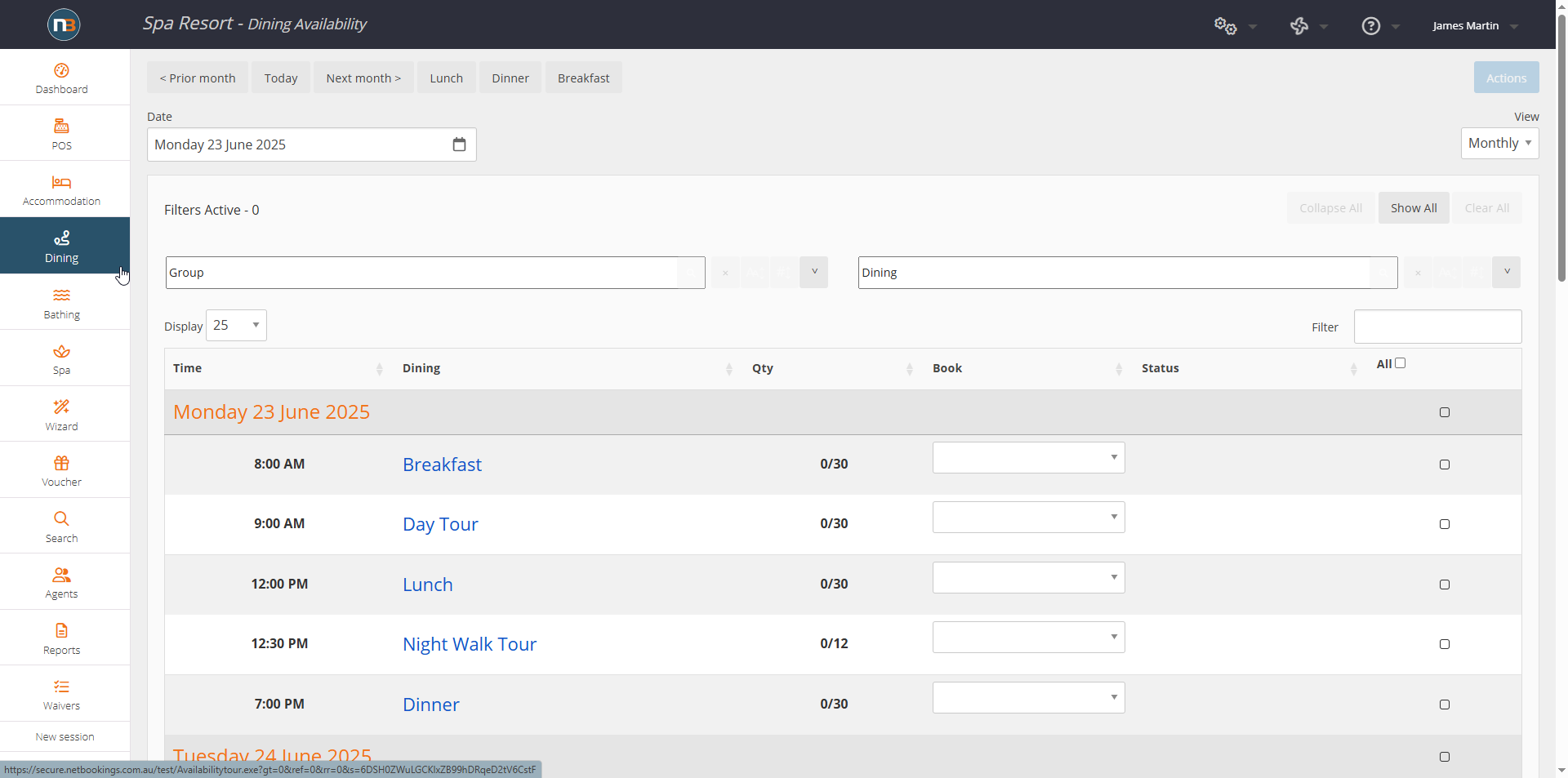The height and width of the screenshot is (778, 1568).
Task: Open the Waivers checklist icon
Action: (61, 687)
